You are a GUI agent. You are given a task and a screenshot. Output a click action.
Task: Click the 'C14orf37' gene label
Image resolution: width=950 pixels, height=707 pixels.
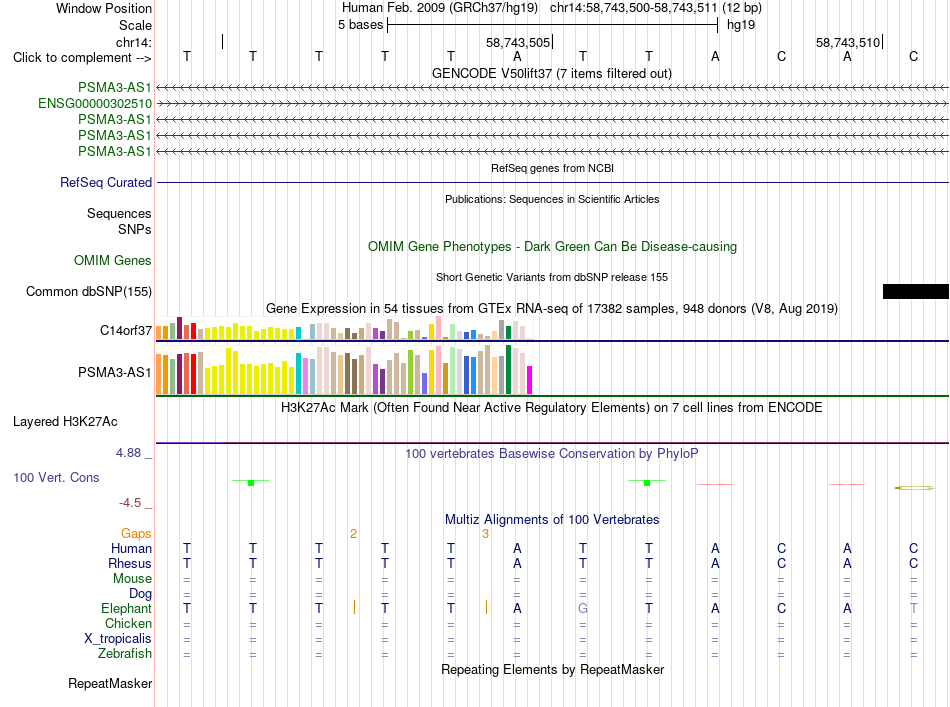[126, 330]
